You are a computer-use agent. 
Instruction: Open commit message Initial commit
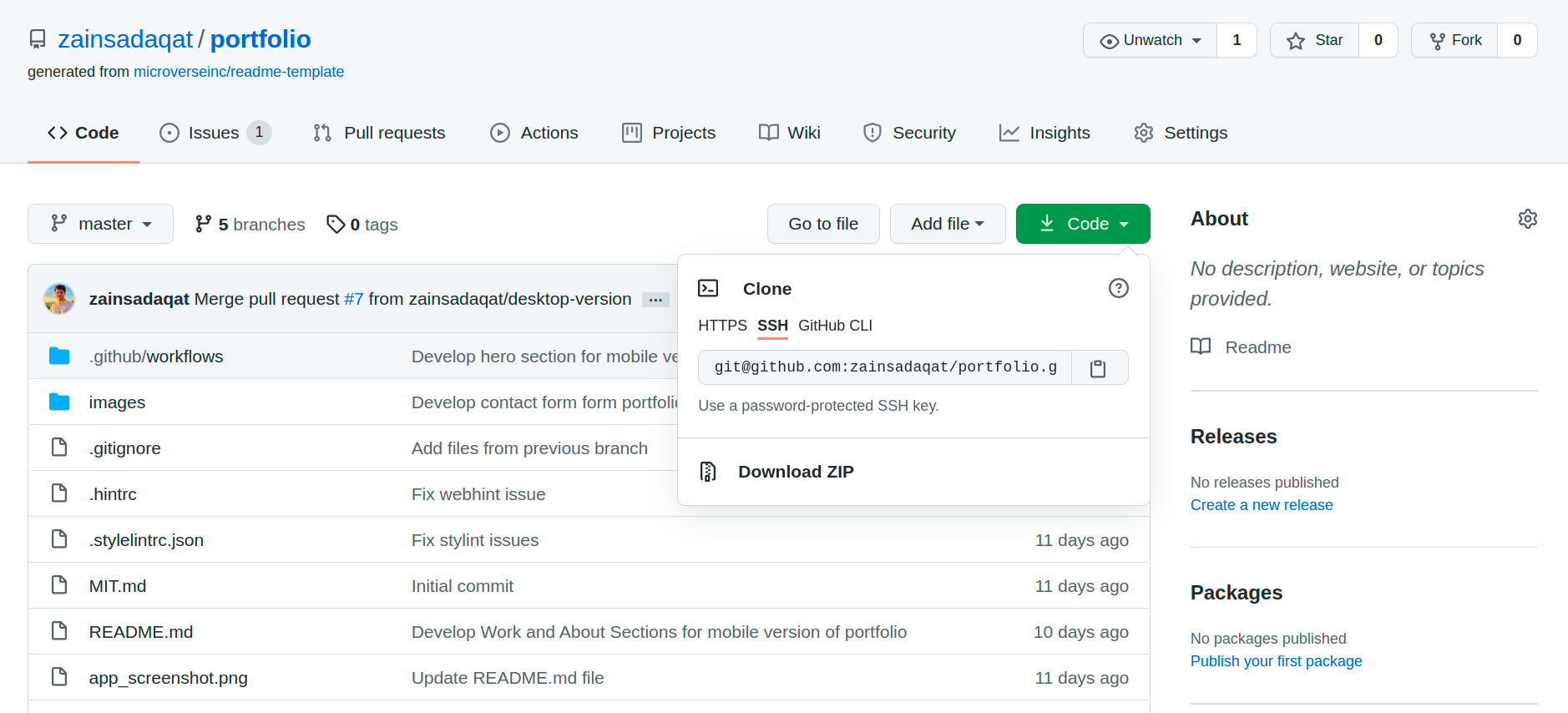[463, 586]
